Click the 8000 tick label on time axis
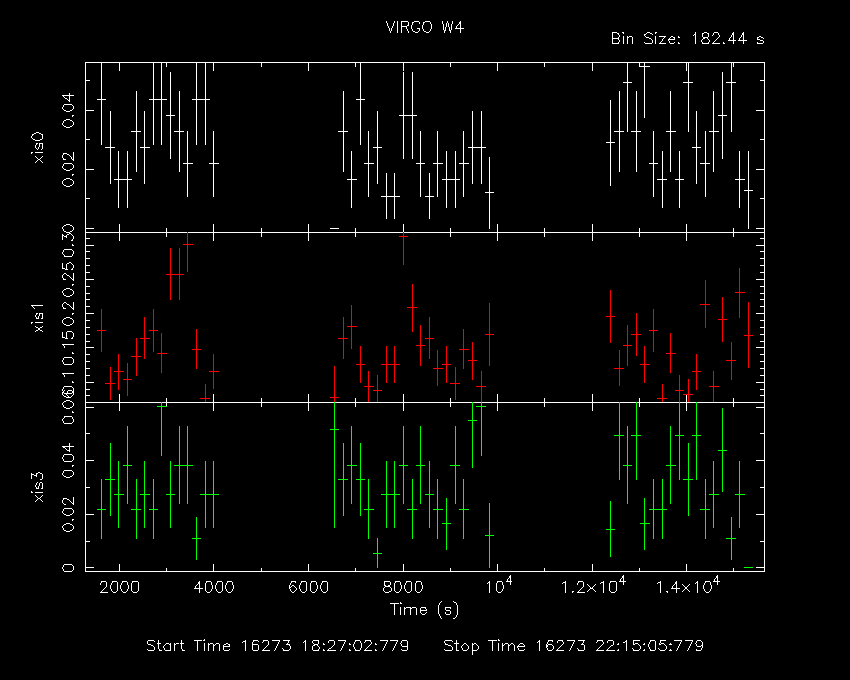This screenshot has width=850, height=680. (403, 587)
